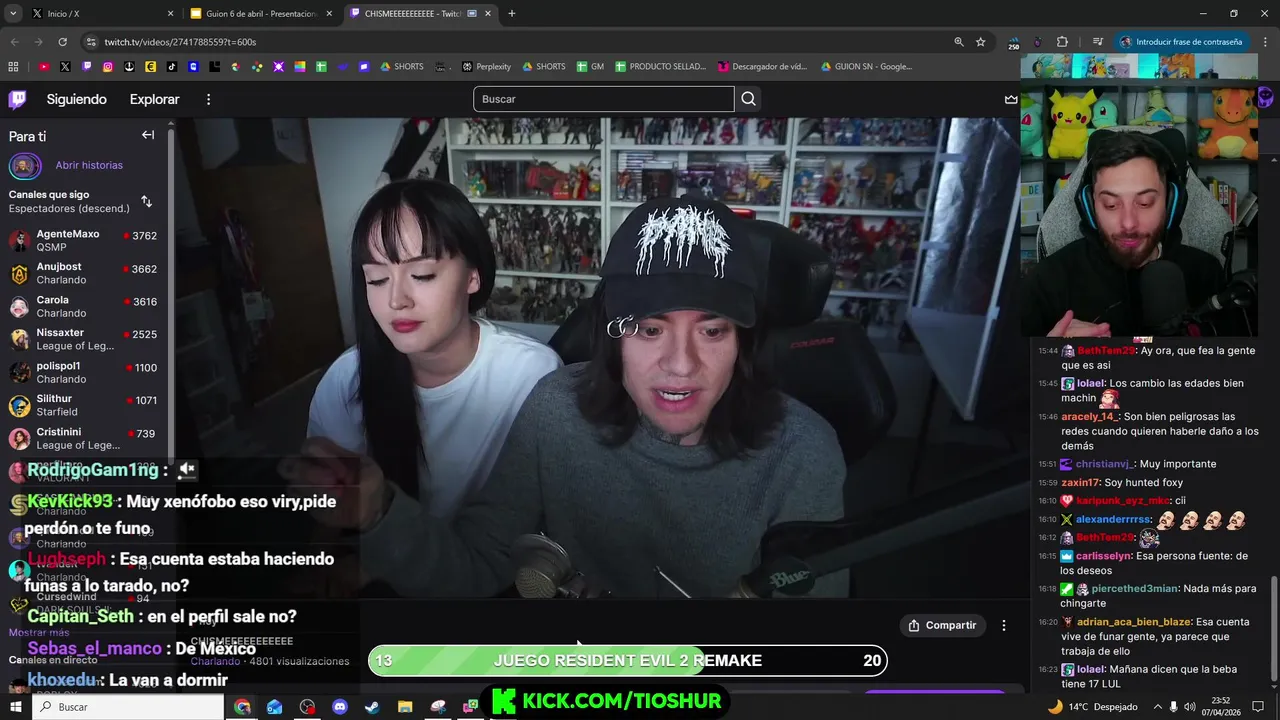Open AgenteMaxo channel in sidebar
The image size is (1280, 720).
tap(84, 241)
